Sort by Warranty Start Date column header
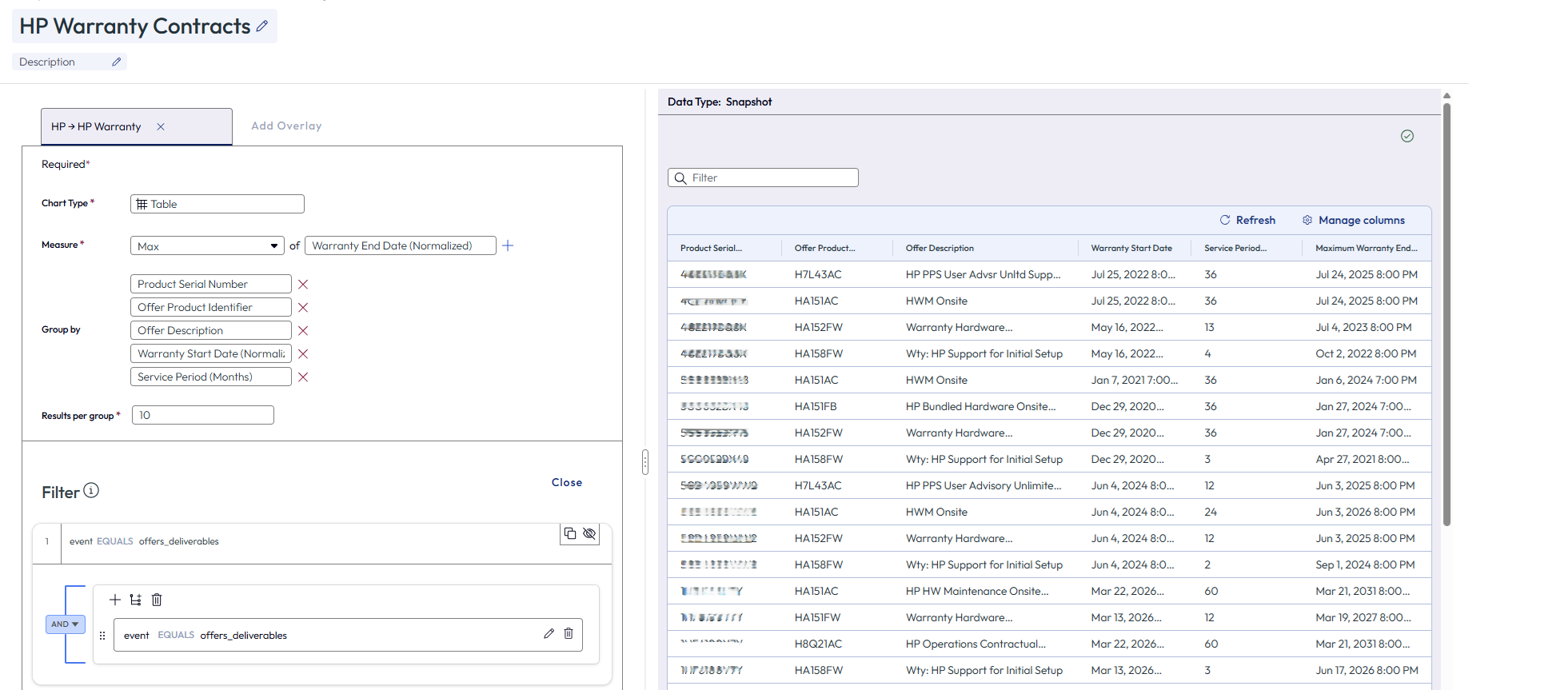The height and width of the screenshot is (690, 1568). (1131, 248)
